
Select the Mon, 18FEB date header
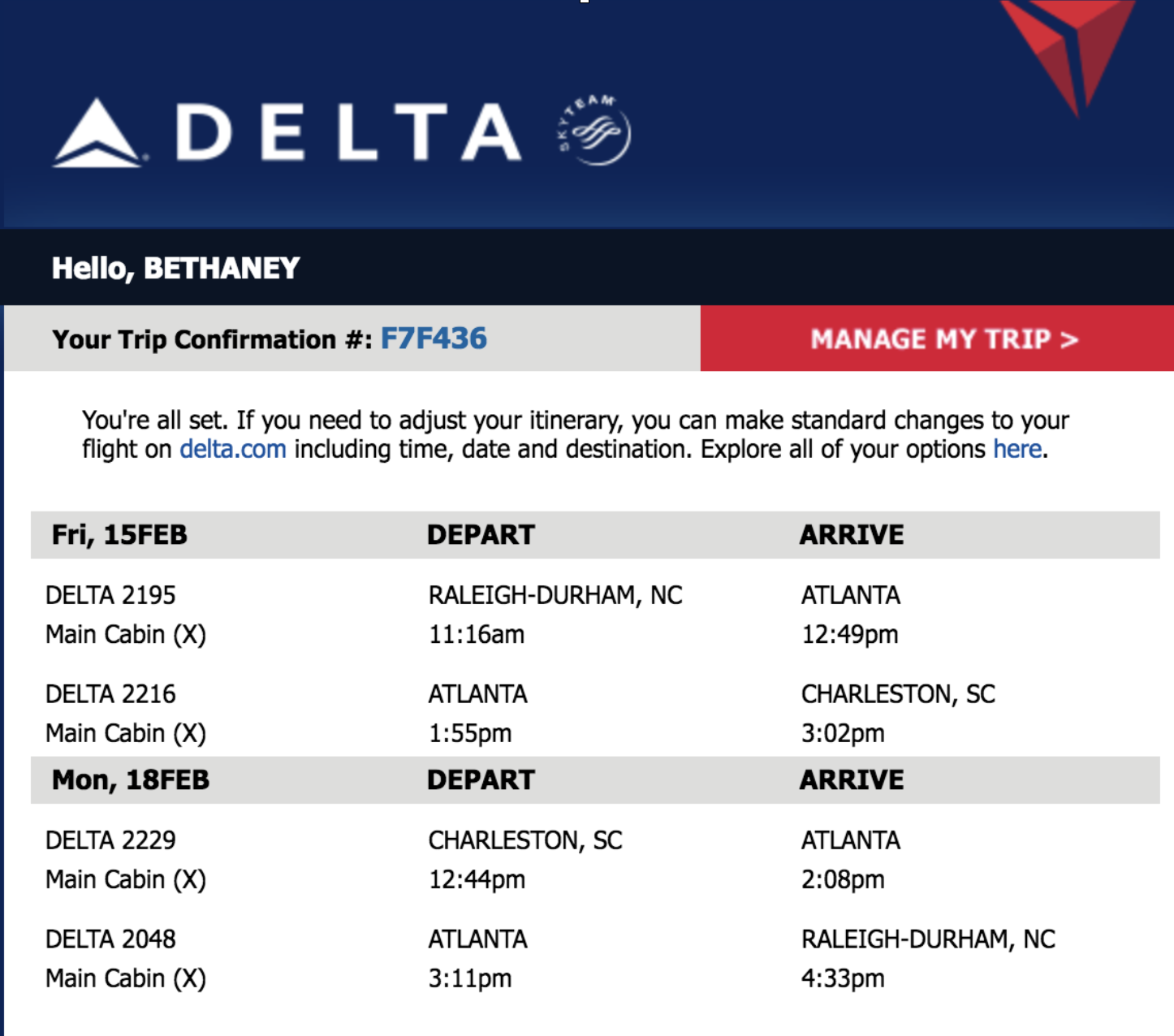pyautogui.click(x=131, y=779)
